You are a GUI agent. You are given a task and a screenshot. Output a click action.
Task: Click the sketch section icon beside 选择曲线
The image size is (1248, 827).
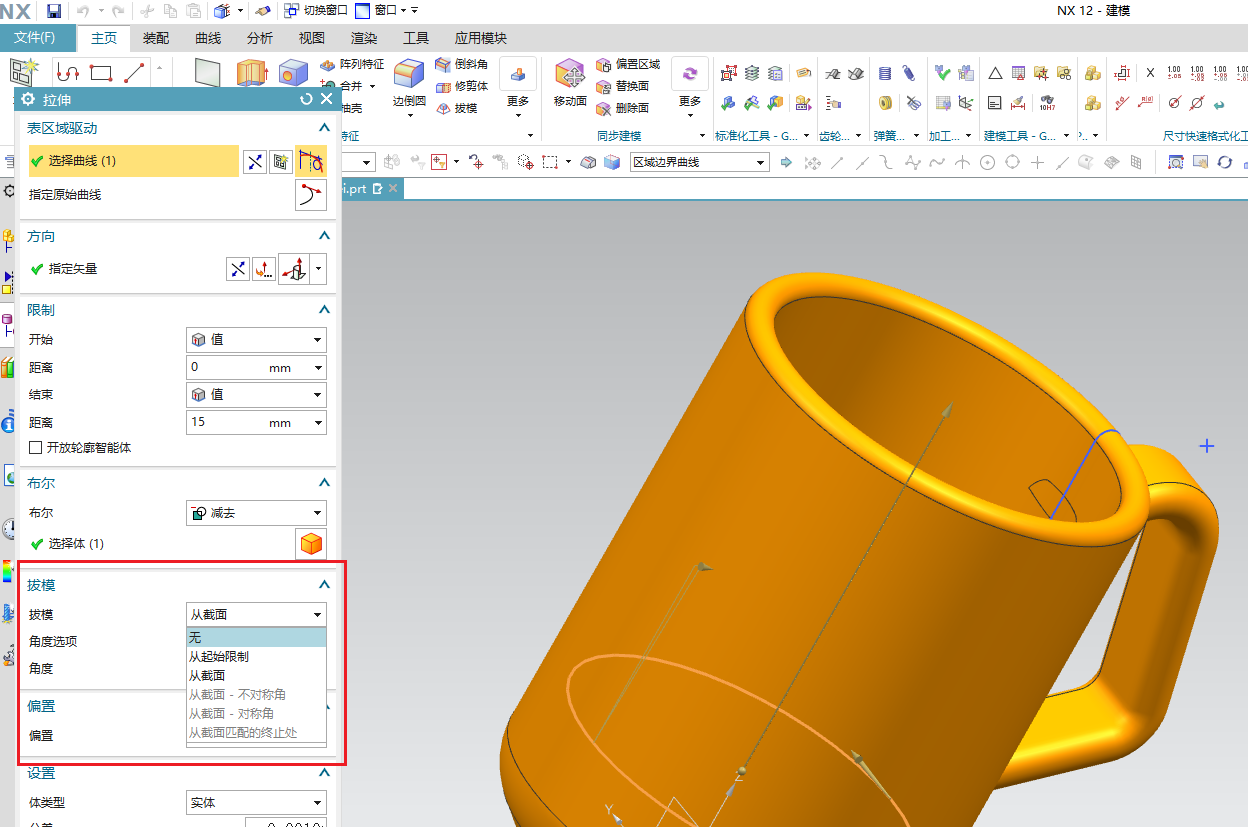click(282, 161)
